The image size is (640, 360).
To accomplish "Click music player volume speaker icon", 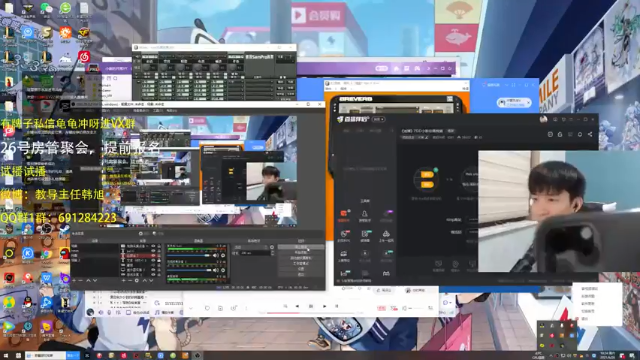I will coord(404,309).
